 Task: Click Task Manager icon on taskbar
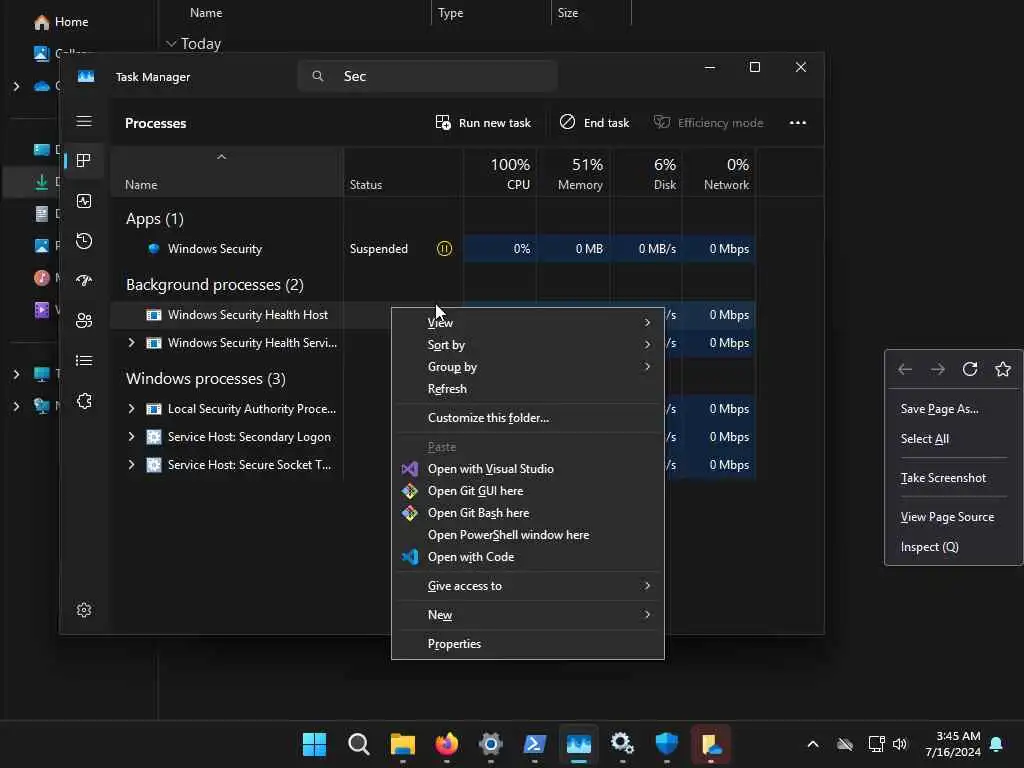tap(579, 744)
